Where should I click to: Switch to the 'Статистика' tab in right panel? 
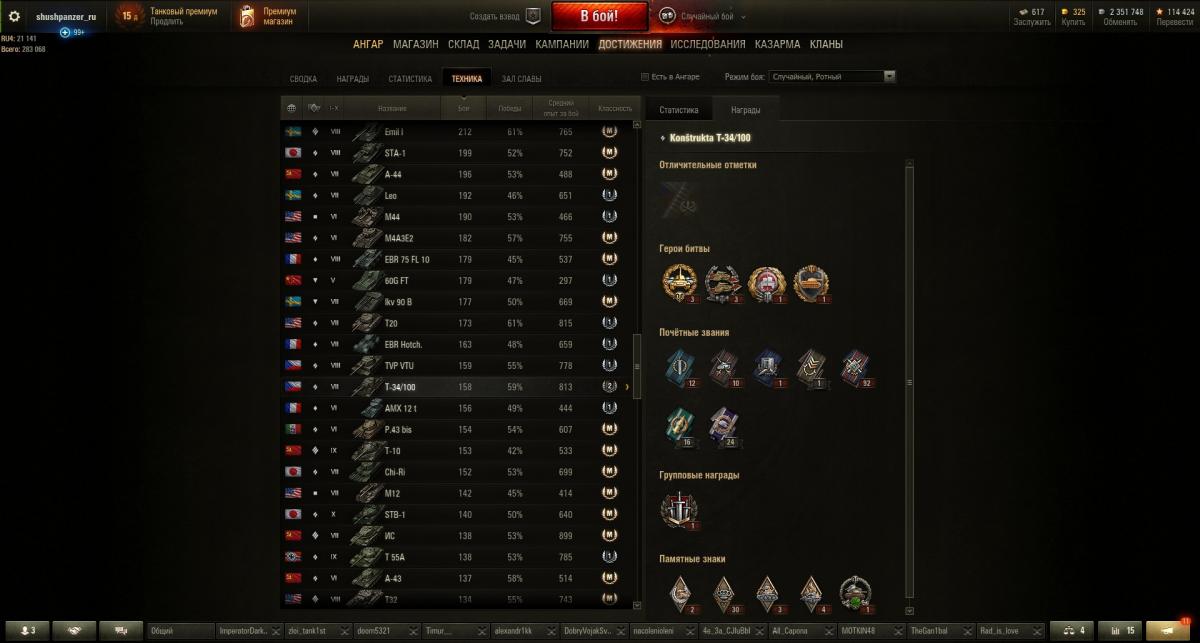pos(678,109)
